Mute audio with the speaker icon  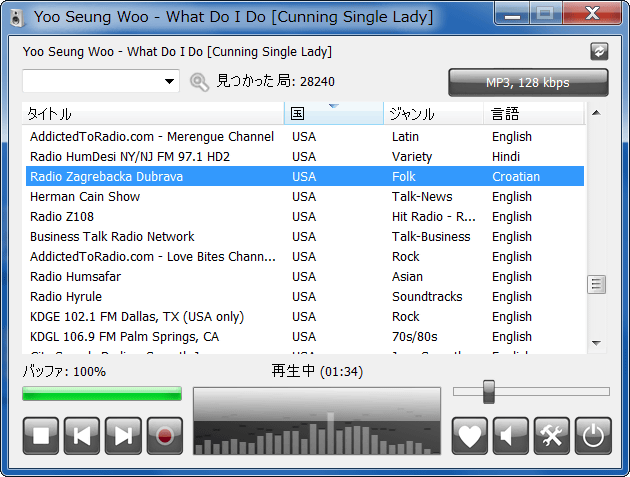[511, 436]
